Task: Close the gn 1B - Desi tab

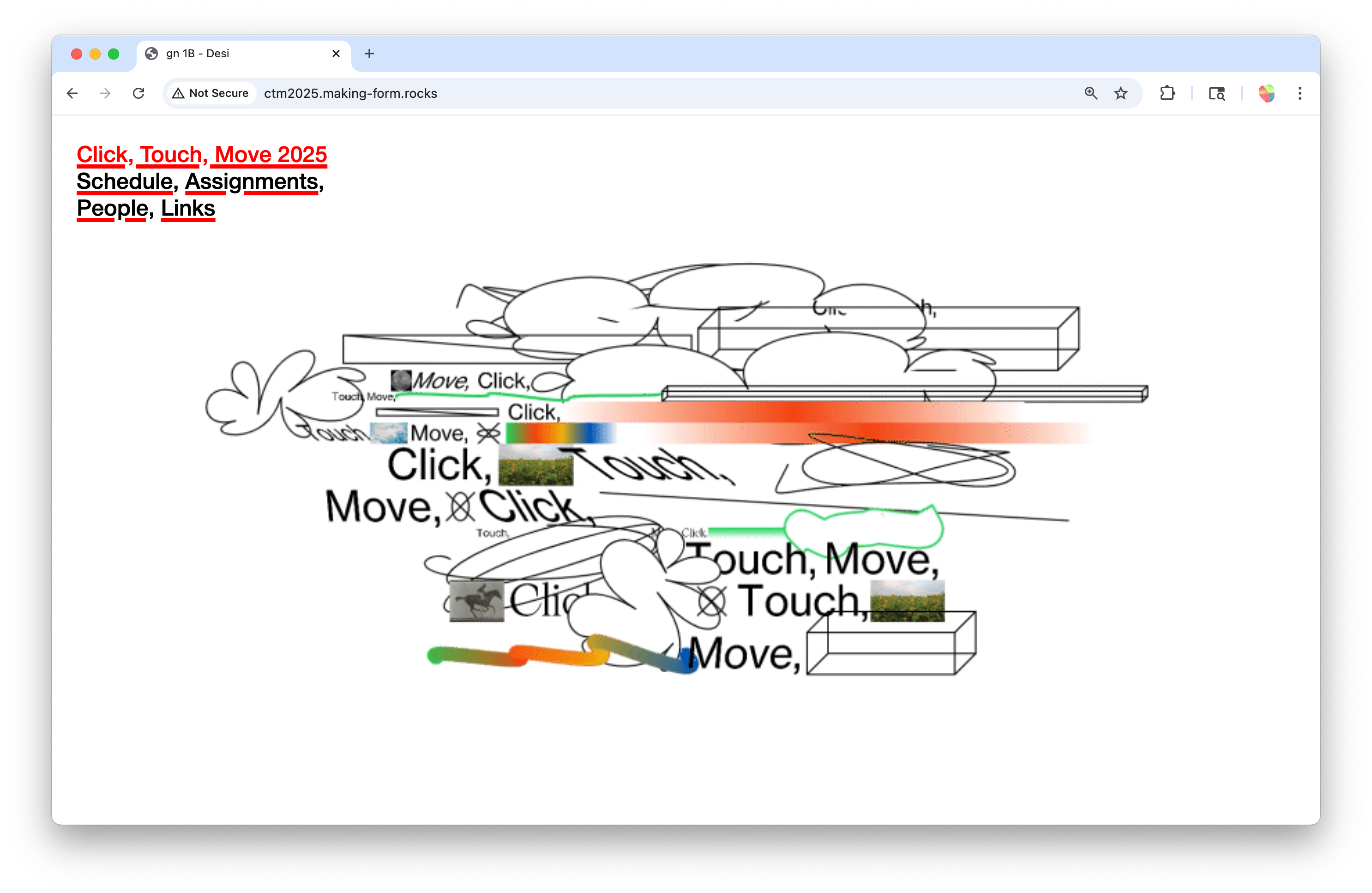Action: click(x=336, y=54)
